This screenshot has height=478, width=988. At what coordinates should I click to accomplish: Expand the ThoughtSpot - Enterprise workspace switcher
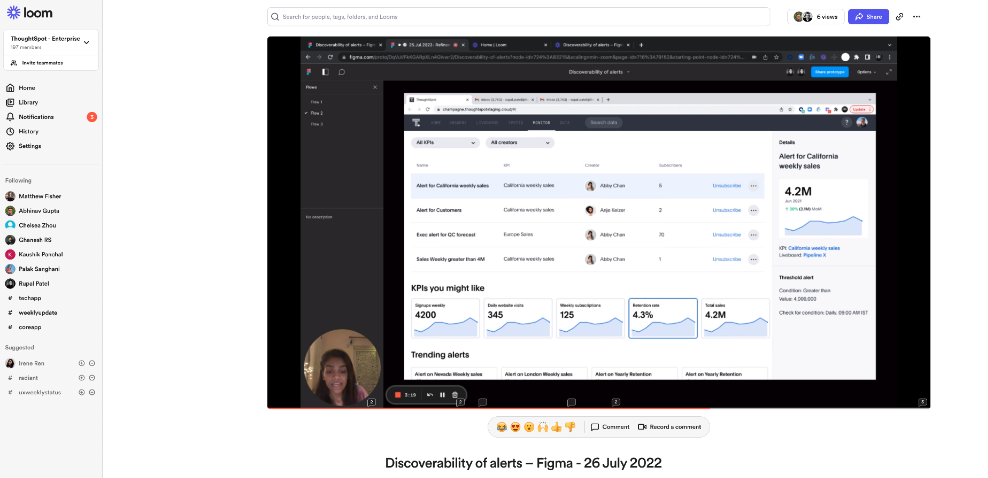(51, 42)
